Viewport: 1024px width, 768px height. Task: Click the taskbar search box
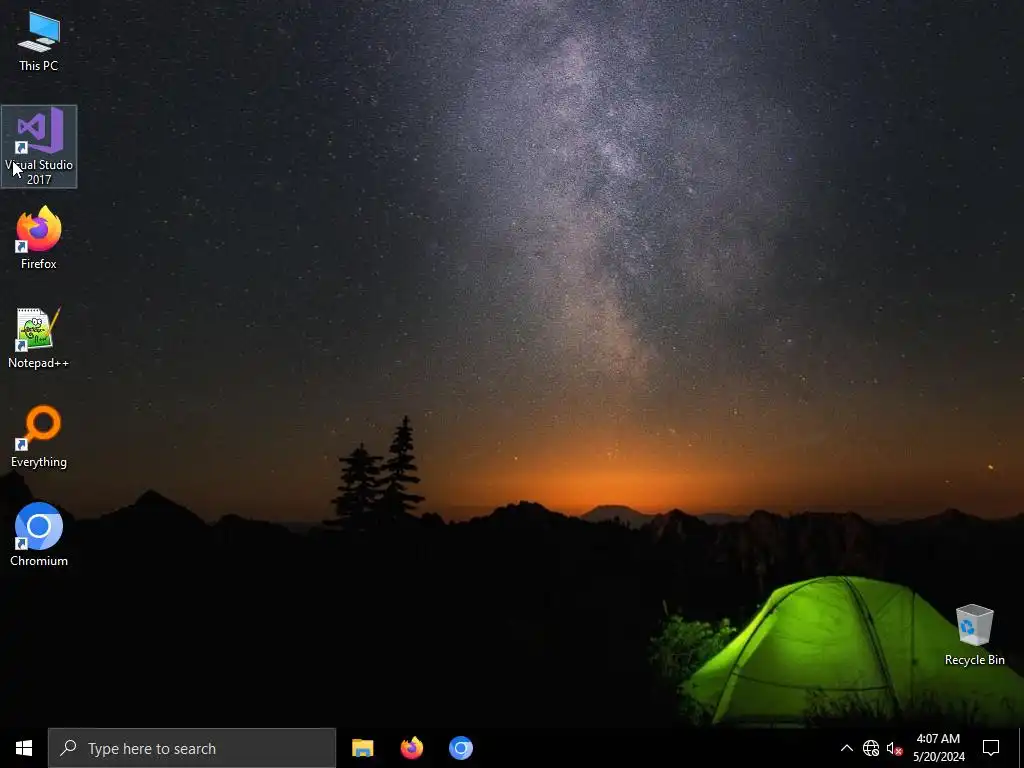click(192, 748)
